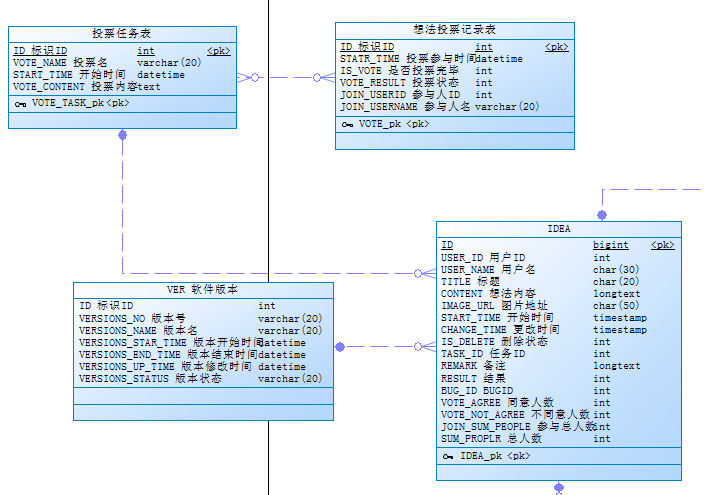Click USER_ID 用户ID column in IDEA

(x=483, y=258)
